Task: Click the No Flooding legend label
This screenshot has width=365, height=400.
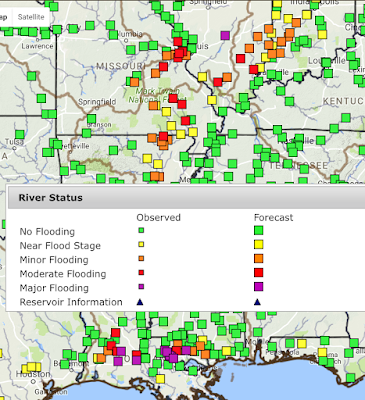Action: 47,232
